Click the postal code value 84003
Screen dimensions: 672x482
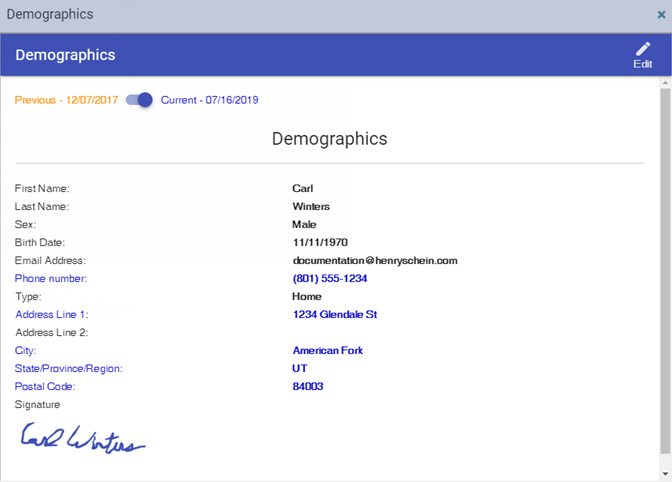pos(307,386)
